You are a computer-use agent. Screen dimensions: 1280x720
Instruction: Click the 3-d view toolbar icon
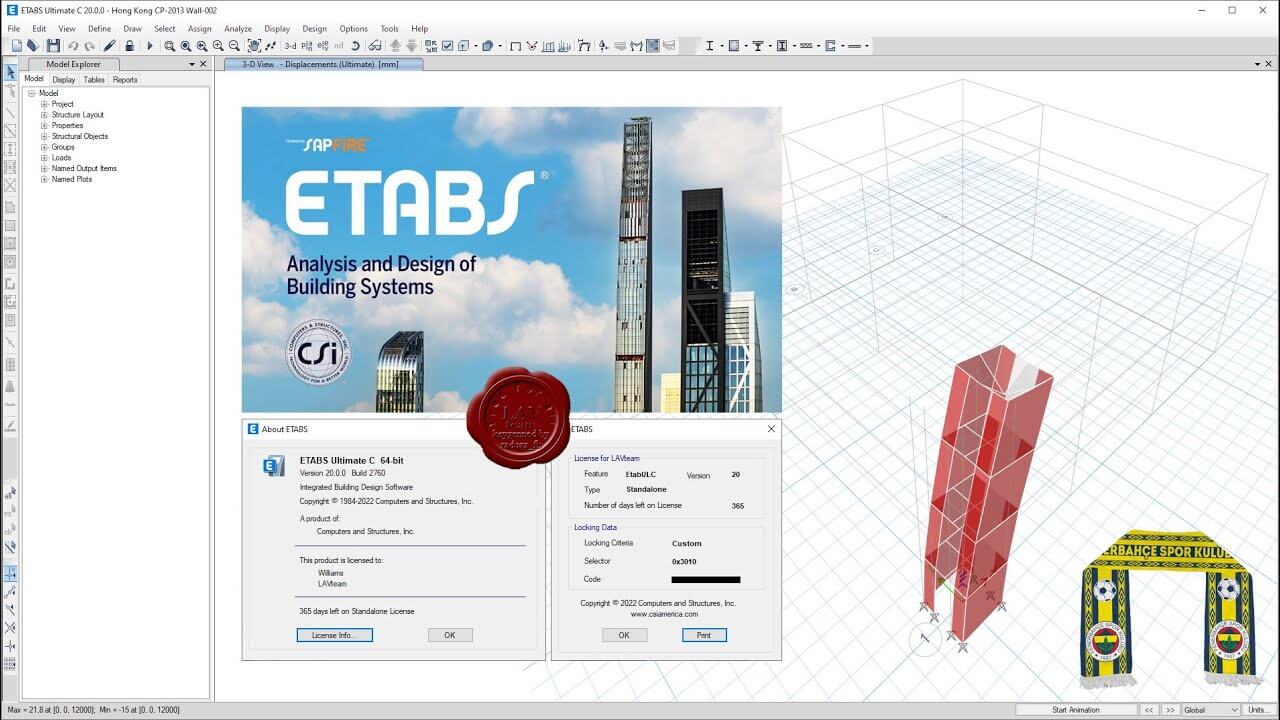(289, 45)
